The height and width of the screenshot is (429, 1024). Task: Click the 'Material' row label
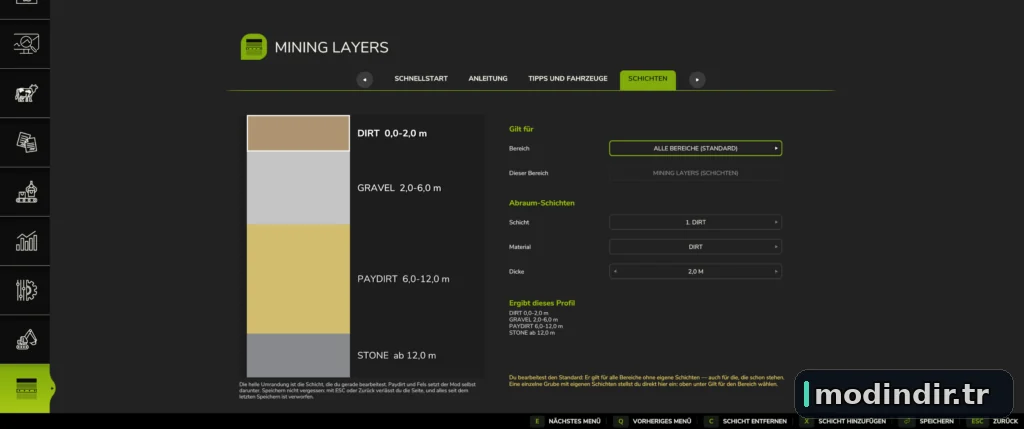click(519, 247)
